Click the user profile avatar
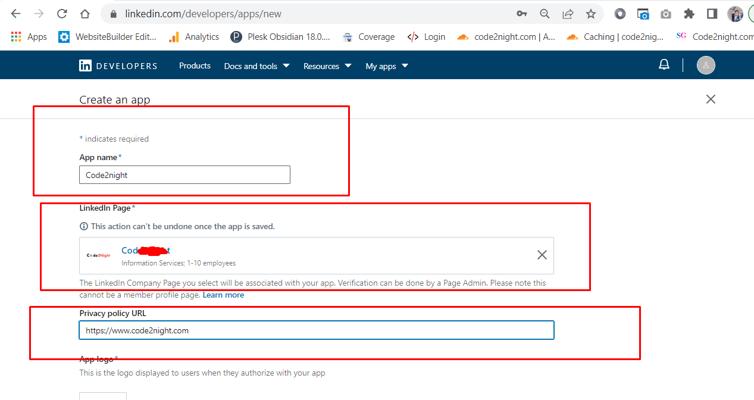The width and height of the screenshot is (754, 400). pos(706,66)
